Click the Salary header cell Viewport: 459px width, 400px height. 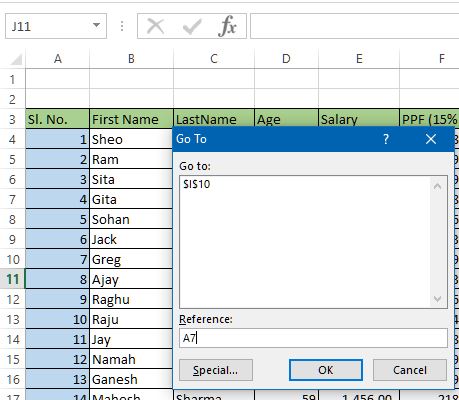(x=359, y=118)
